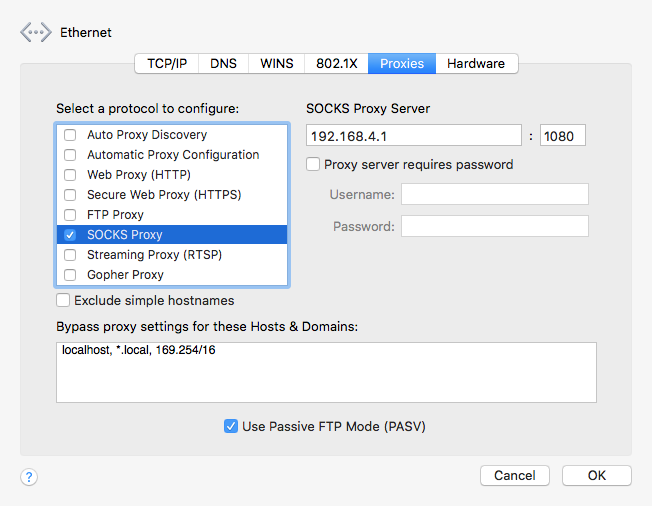652x506 pixels.
Task: Disable Use Passive FTP Mode (PASV)
Action: (231, 426)
